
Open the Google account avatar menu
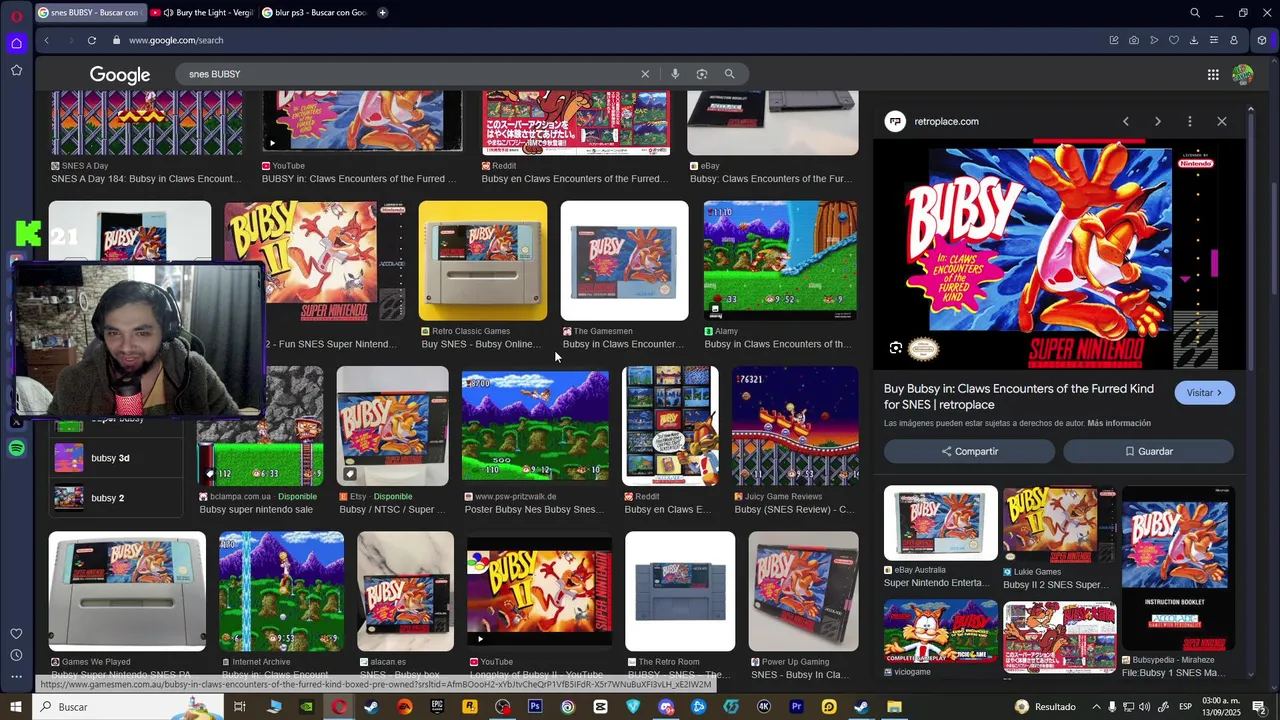tap(1243, 74)
